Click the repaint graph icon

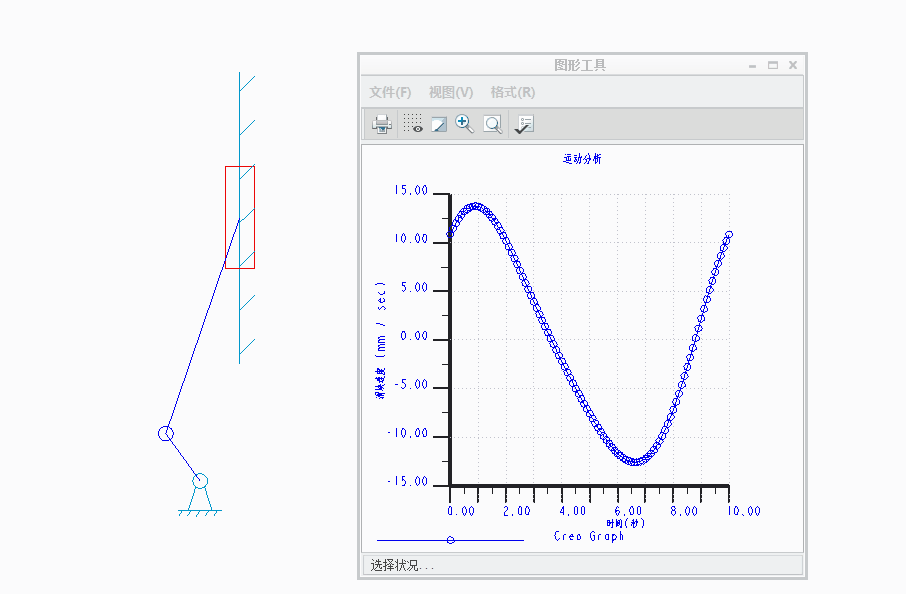click(x=439, y=124)
